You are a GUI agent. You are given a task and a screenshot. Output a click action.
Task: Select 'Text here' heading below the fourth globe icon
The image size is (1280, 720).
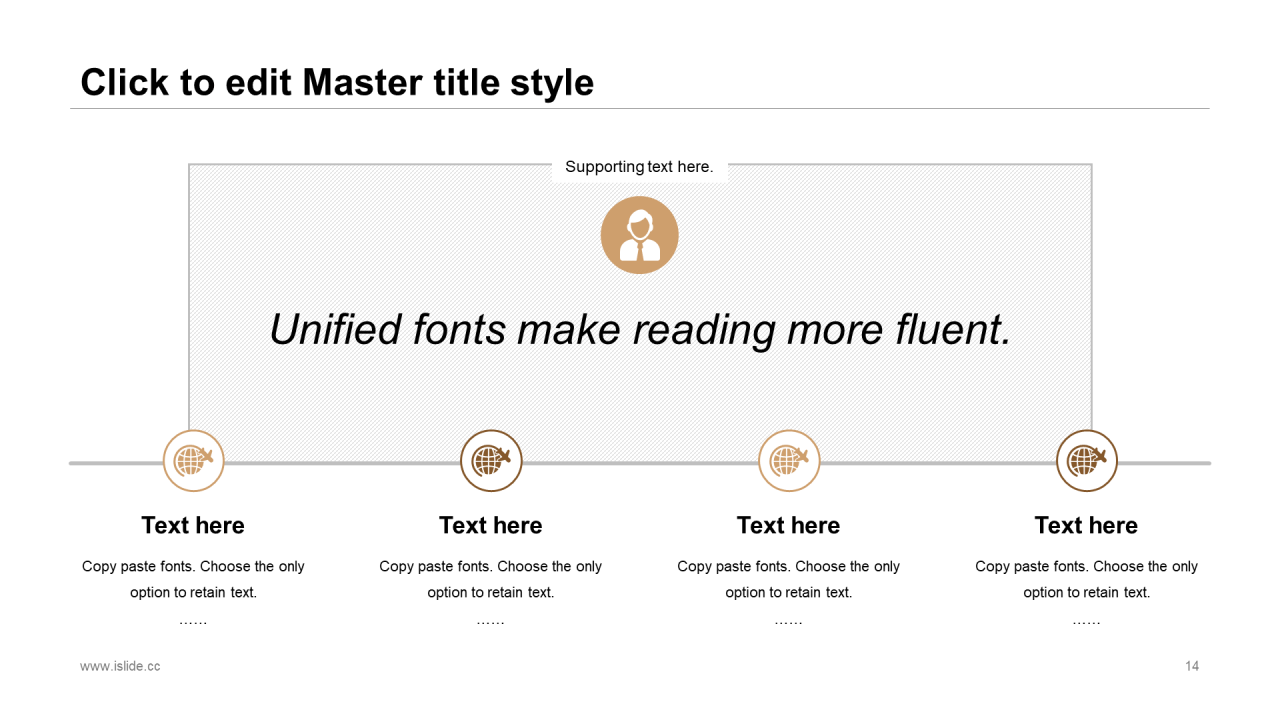tap(1087, 525)
